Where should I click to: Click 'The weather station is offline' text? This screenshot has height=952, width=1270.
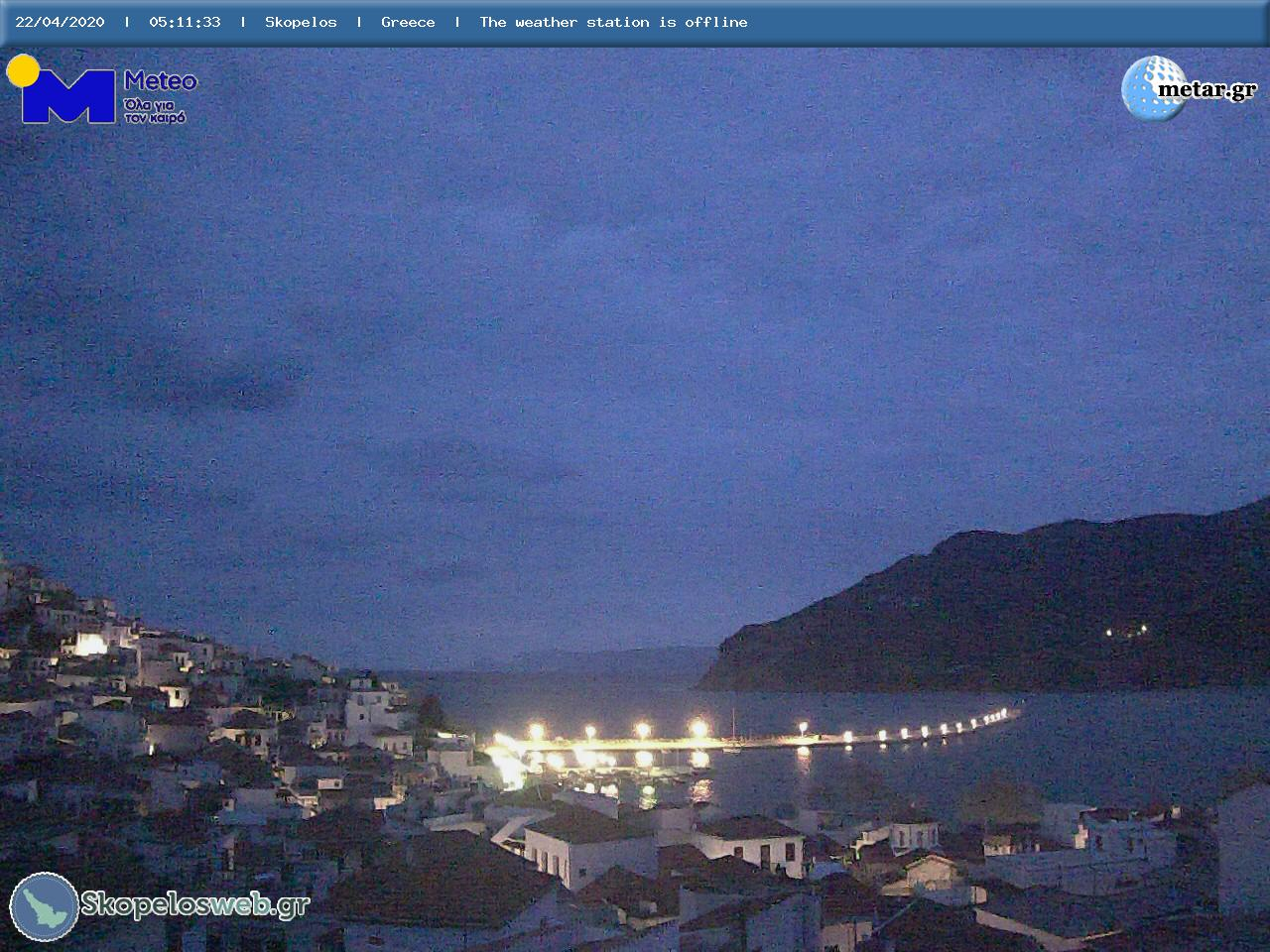(x=613, y=22)
